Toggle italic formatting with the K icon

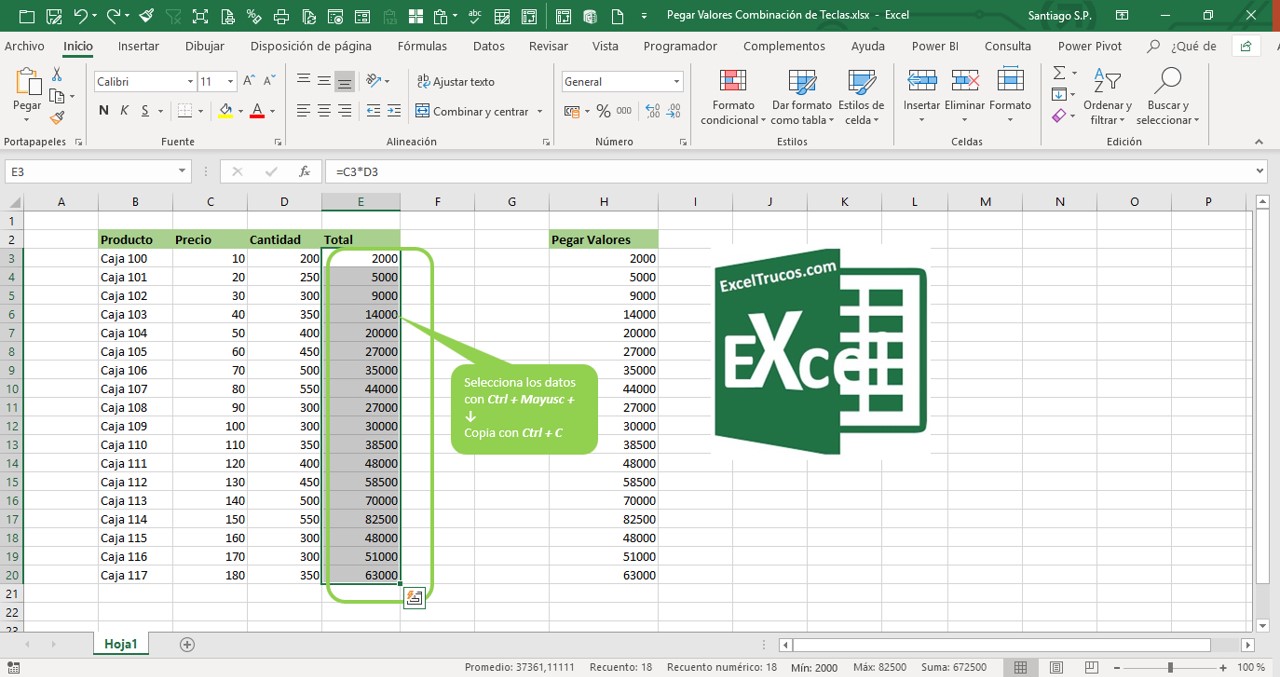coord(122,111)
